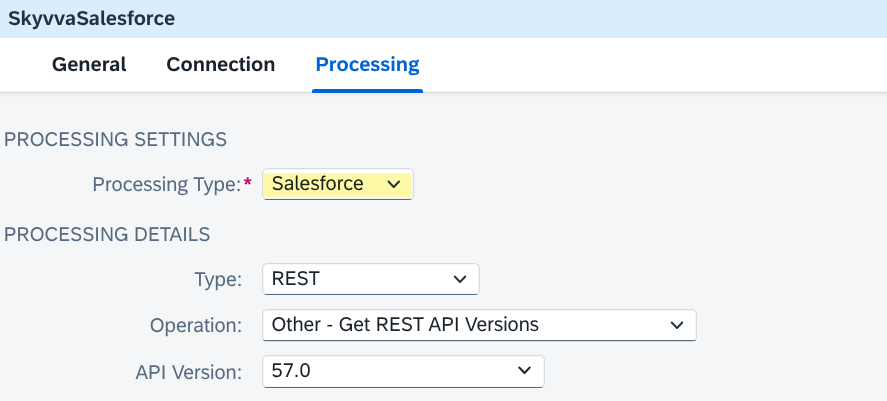
Task: Click the PROCESSING DETAILS section heading
Action: pyautogui.click(x=107, y=234)
